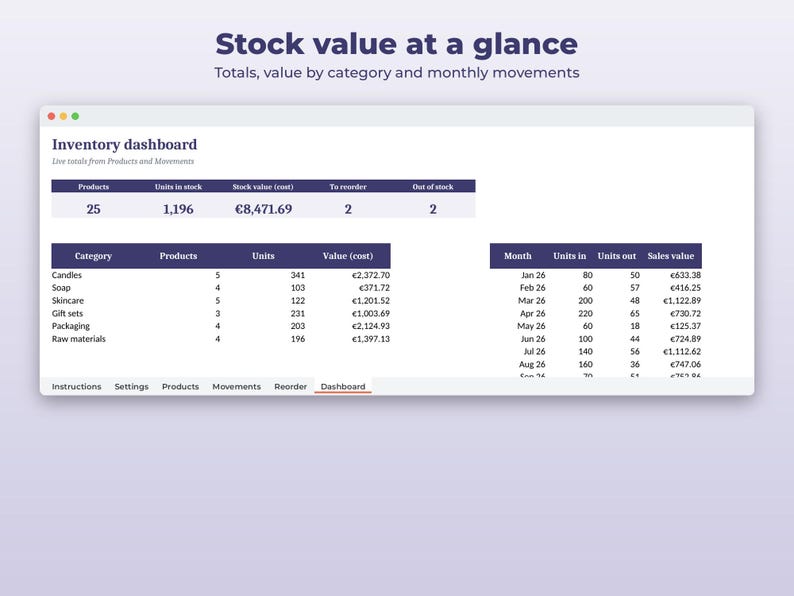Select Soap value €371.72
The height and width of the screenshot is (596, 794).
pyautogui.click(x=374, y=288)
